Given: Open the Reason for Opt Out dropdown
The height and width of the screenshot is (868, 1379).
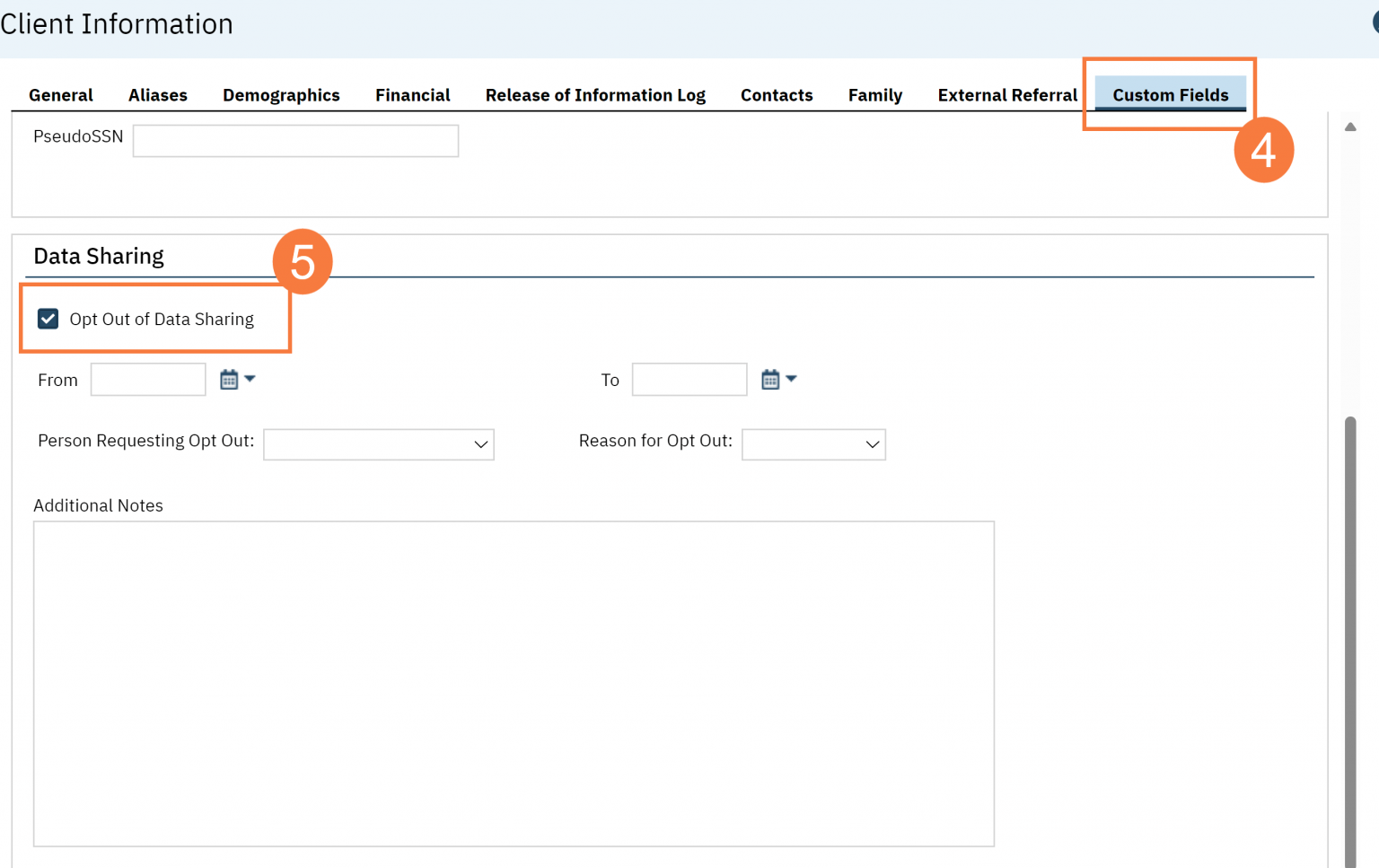Looking at the screenshot, I should tap(812, 444).
